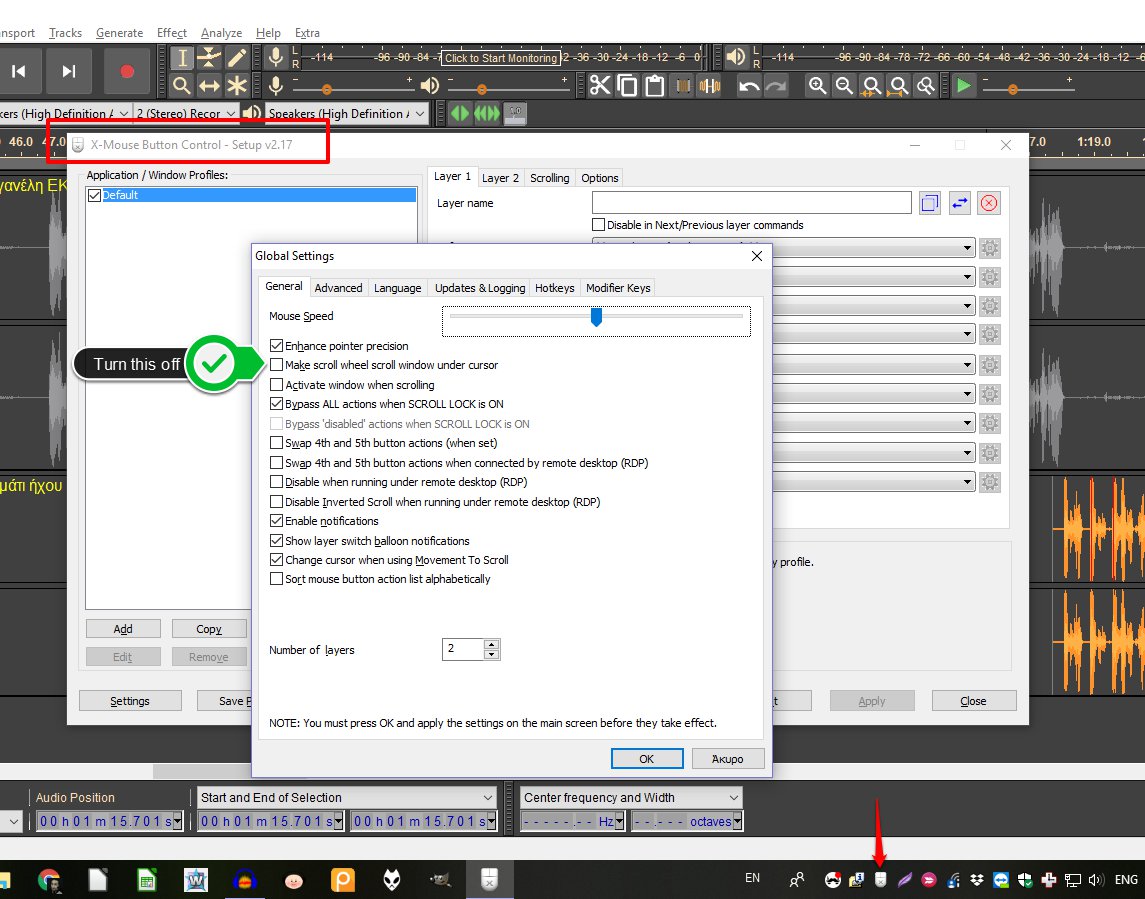1145x899 pixels.
Task: Select the Zoom magnifier tool in tools toolbar
Action: coord(182,85)
